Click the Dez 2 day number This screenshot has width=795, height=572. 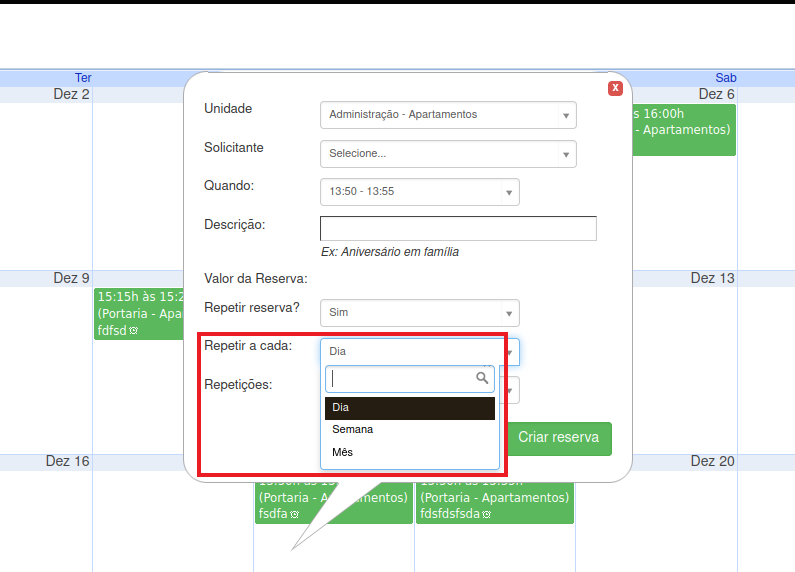[71, 94]
